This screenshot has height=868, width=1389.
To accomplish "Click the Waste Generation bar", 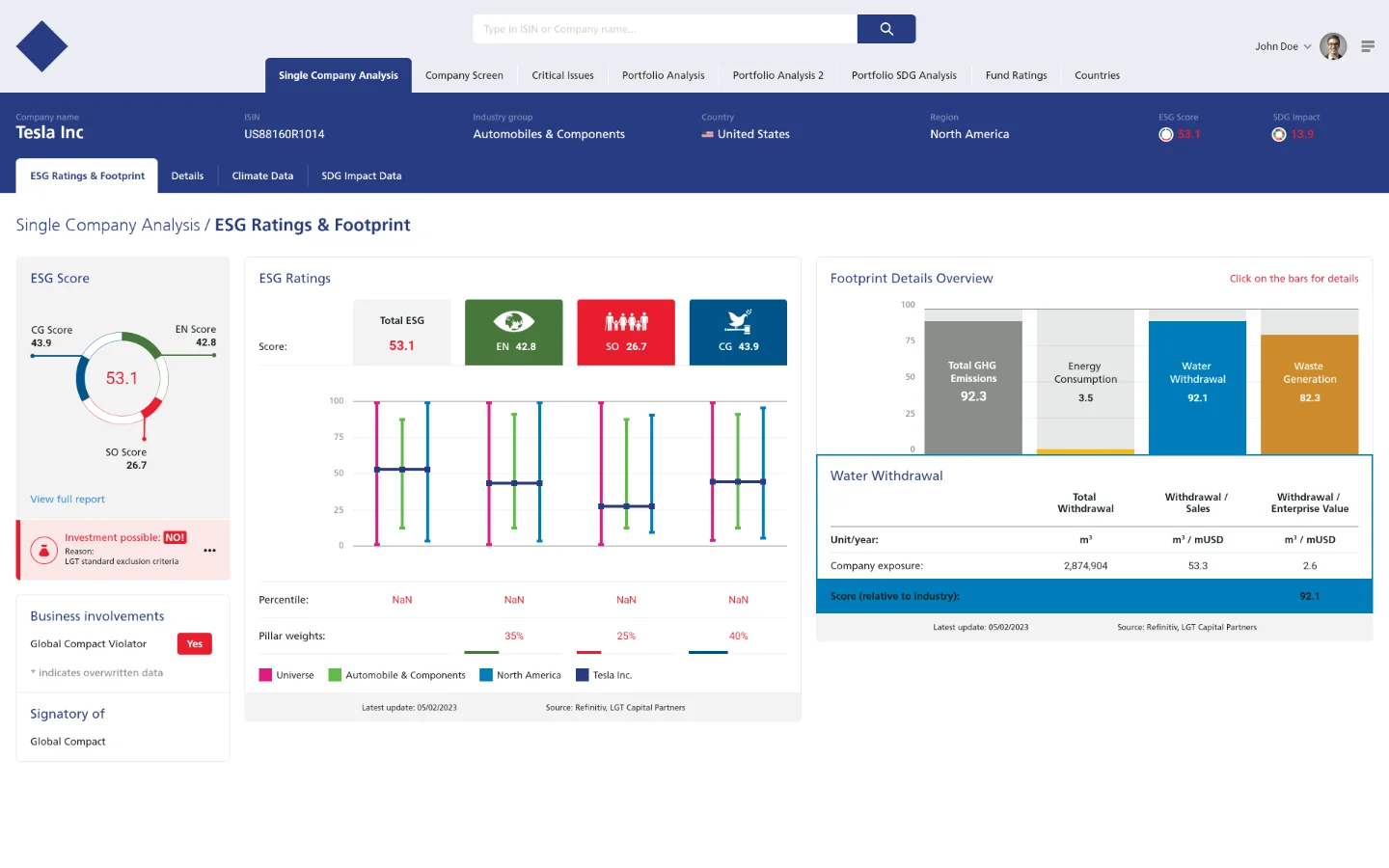I will (x=1309, y=393).
